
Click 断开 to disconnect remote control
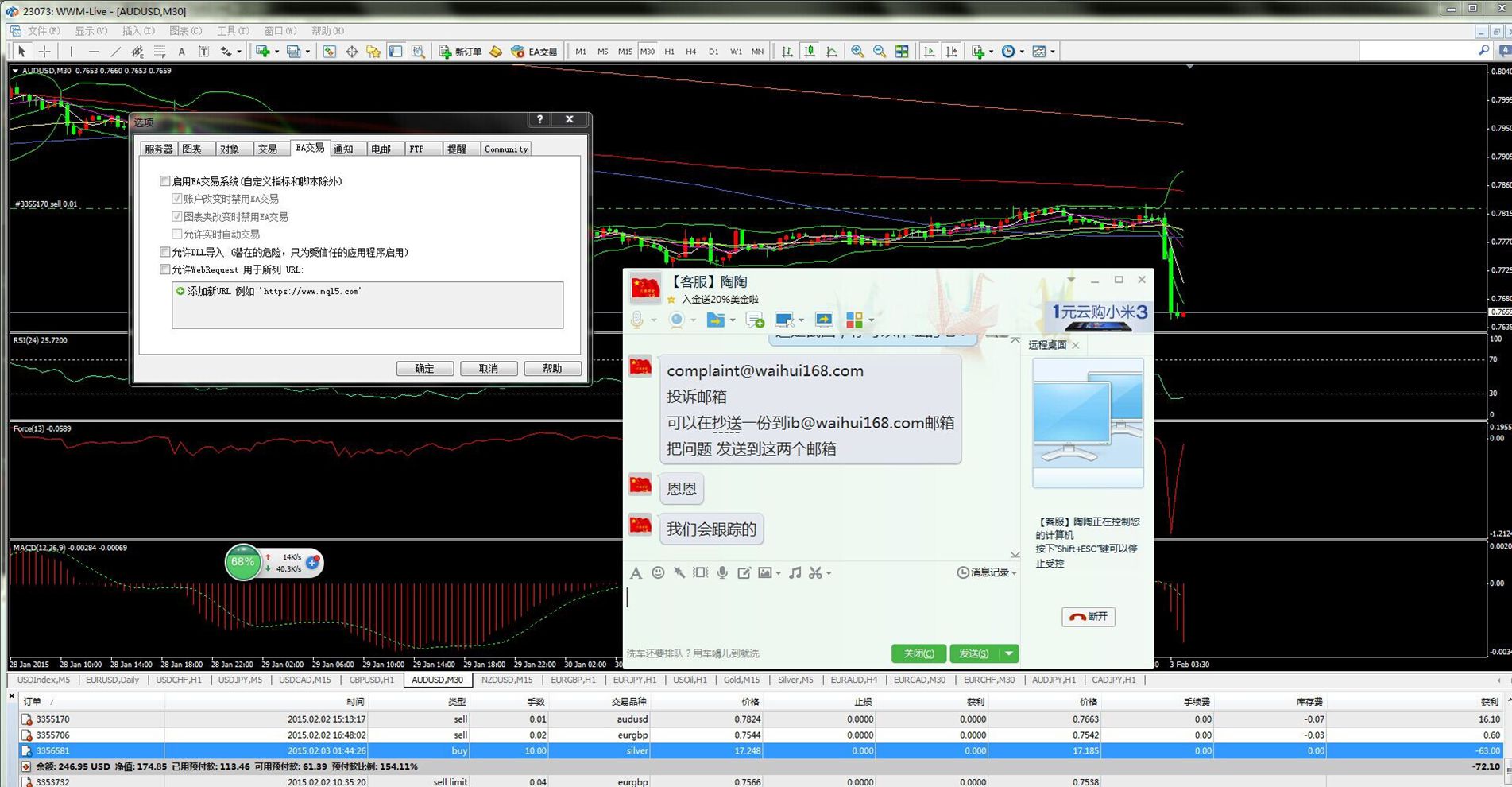pos(1089,617)
